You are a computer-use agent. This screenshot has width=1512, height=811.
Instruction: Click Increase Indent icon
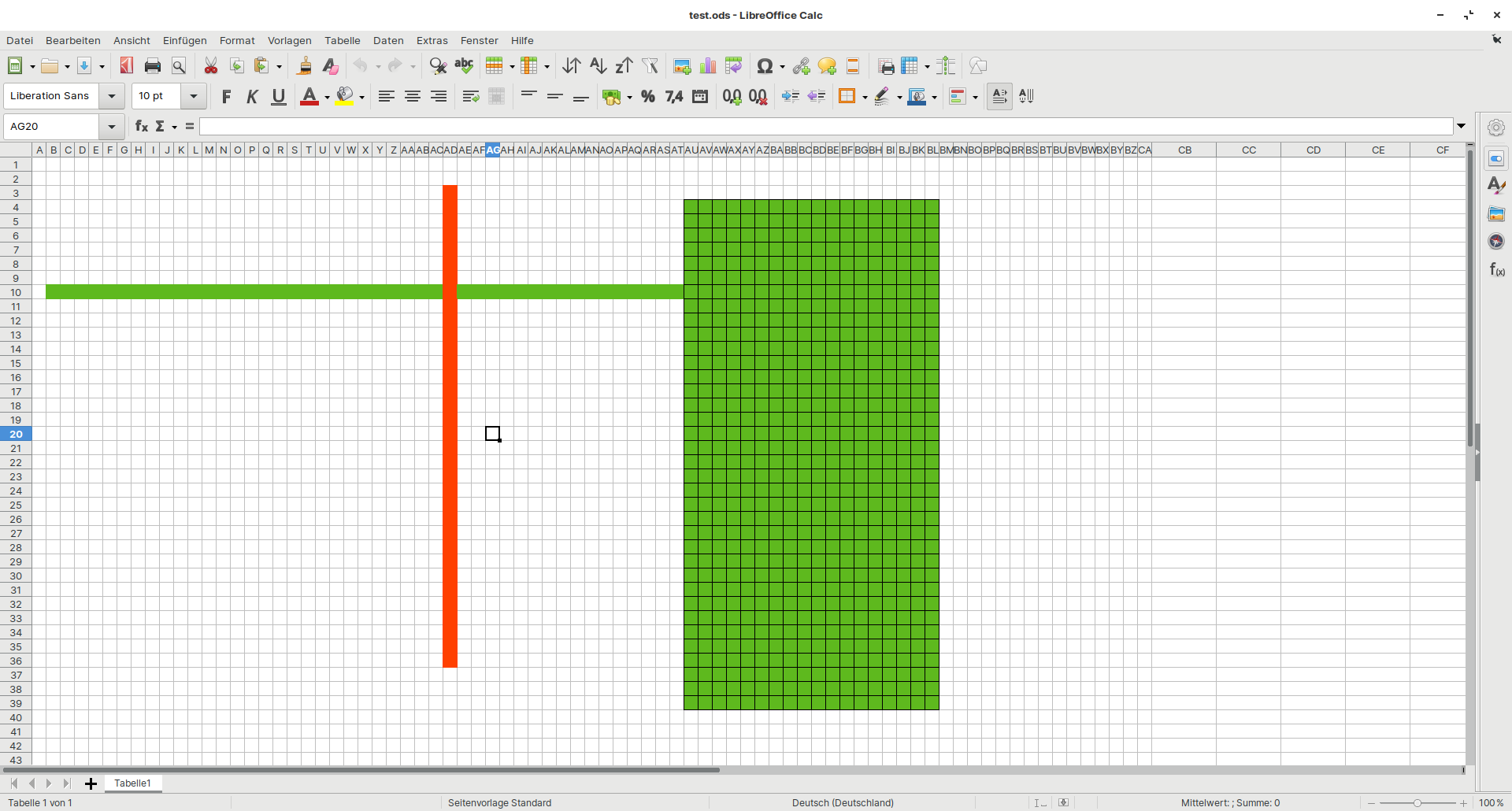point(791,96)
